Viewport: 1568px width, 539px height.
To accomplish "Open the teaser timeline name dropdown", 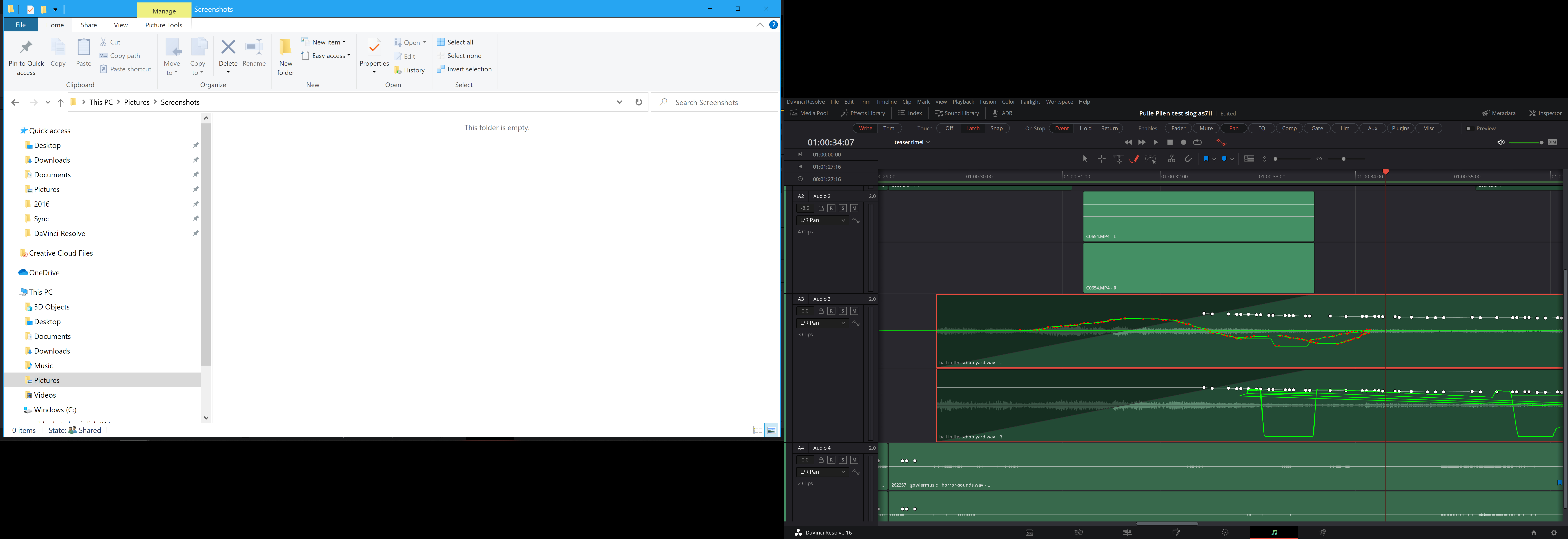I will (912, 142).
